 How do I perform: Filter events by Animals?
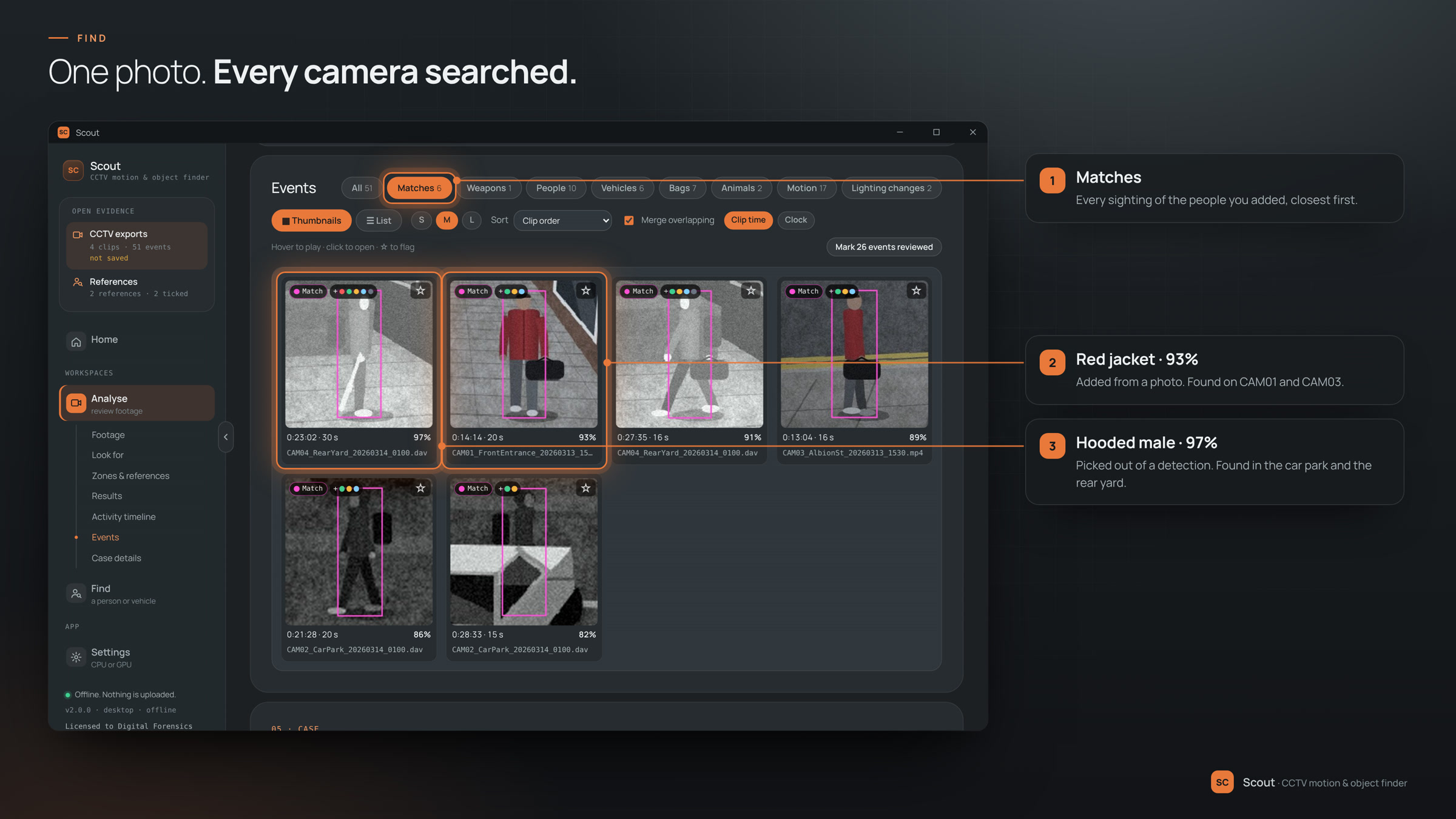click(741, 188)
